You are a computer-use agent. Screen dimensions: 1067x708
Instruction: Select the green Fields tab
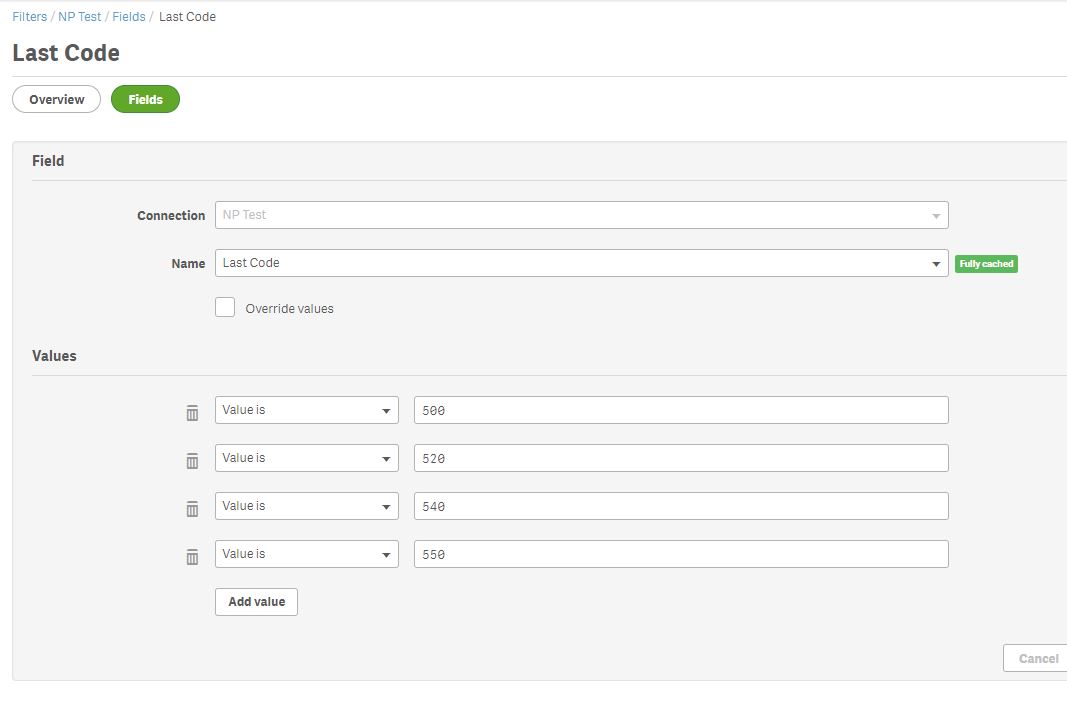[x=145, y=100]
